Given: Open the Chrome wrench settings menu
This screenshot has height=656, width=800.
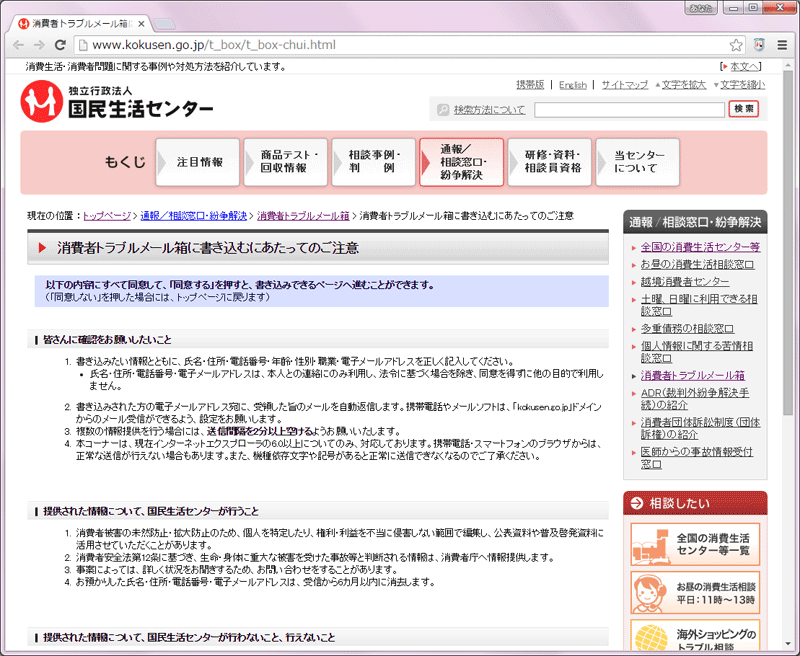Looking at the screenshot, I should 784,44.
